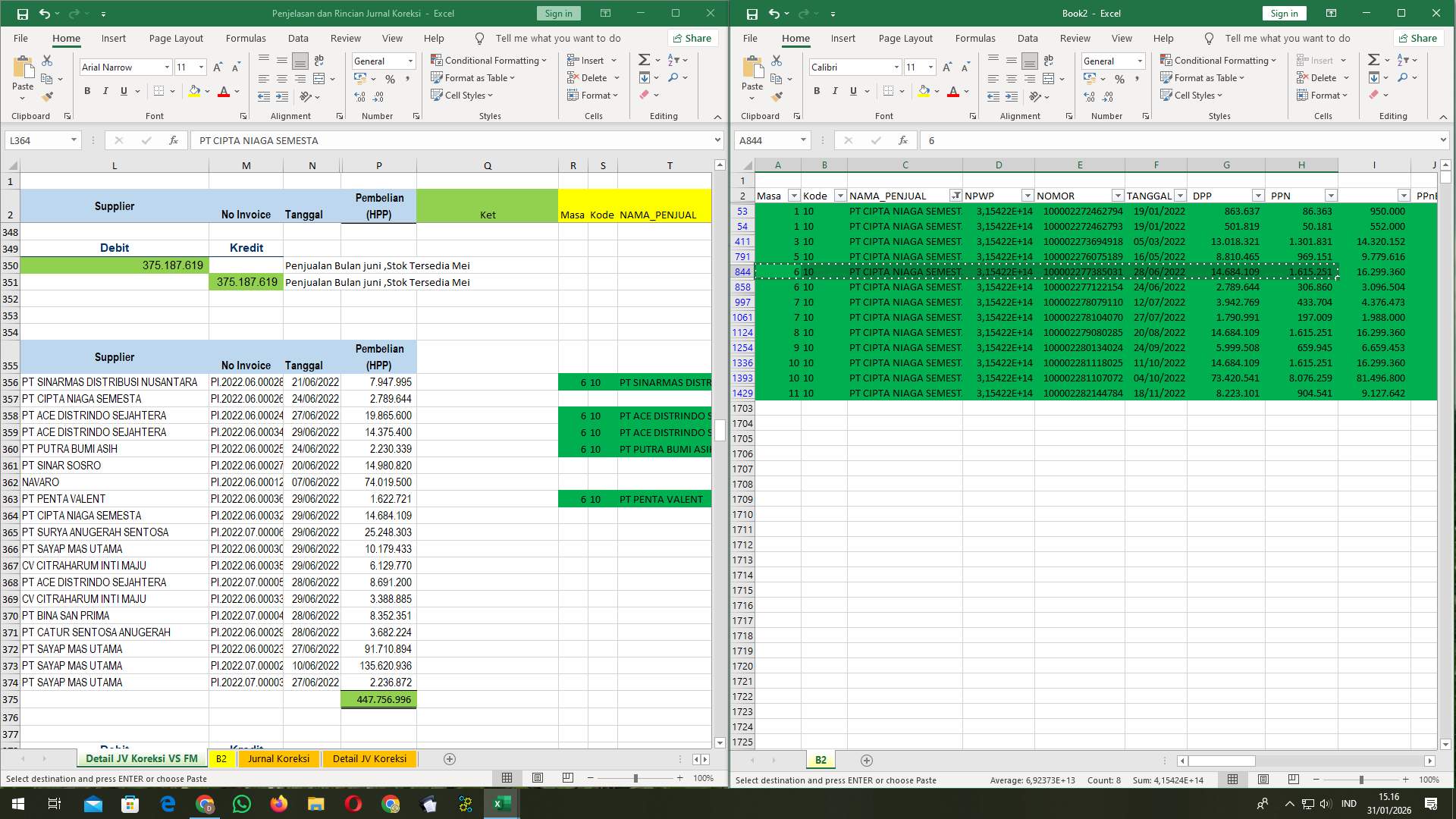
Task: Click the AutoSum icon in Editing group
Action: tap(643, 59)
